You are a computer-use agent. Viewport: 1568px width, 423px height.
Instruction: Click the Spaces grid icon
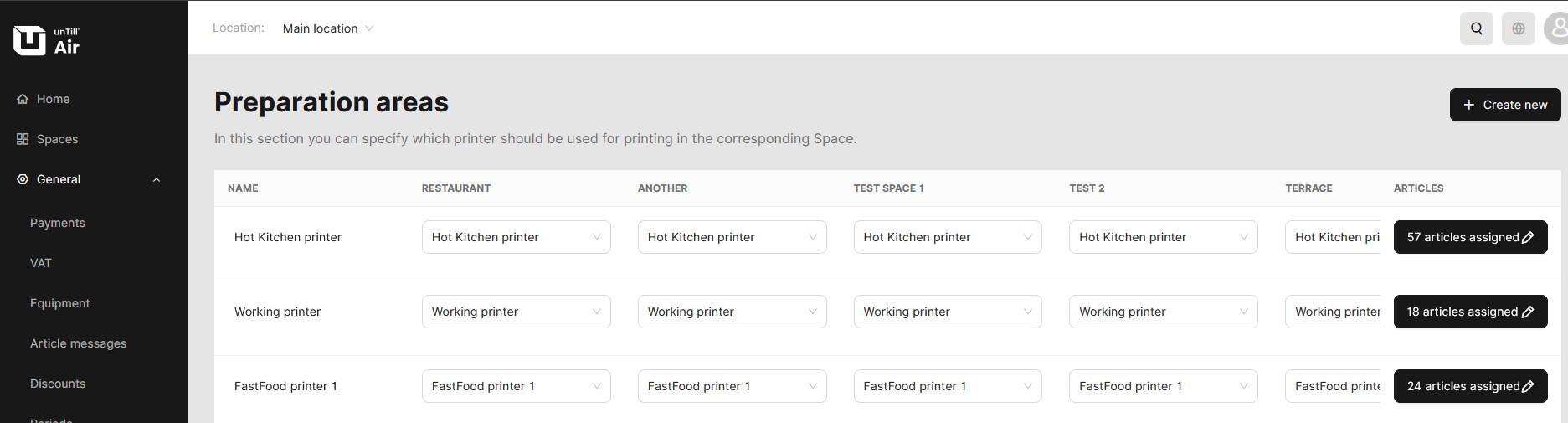point(23,139)
